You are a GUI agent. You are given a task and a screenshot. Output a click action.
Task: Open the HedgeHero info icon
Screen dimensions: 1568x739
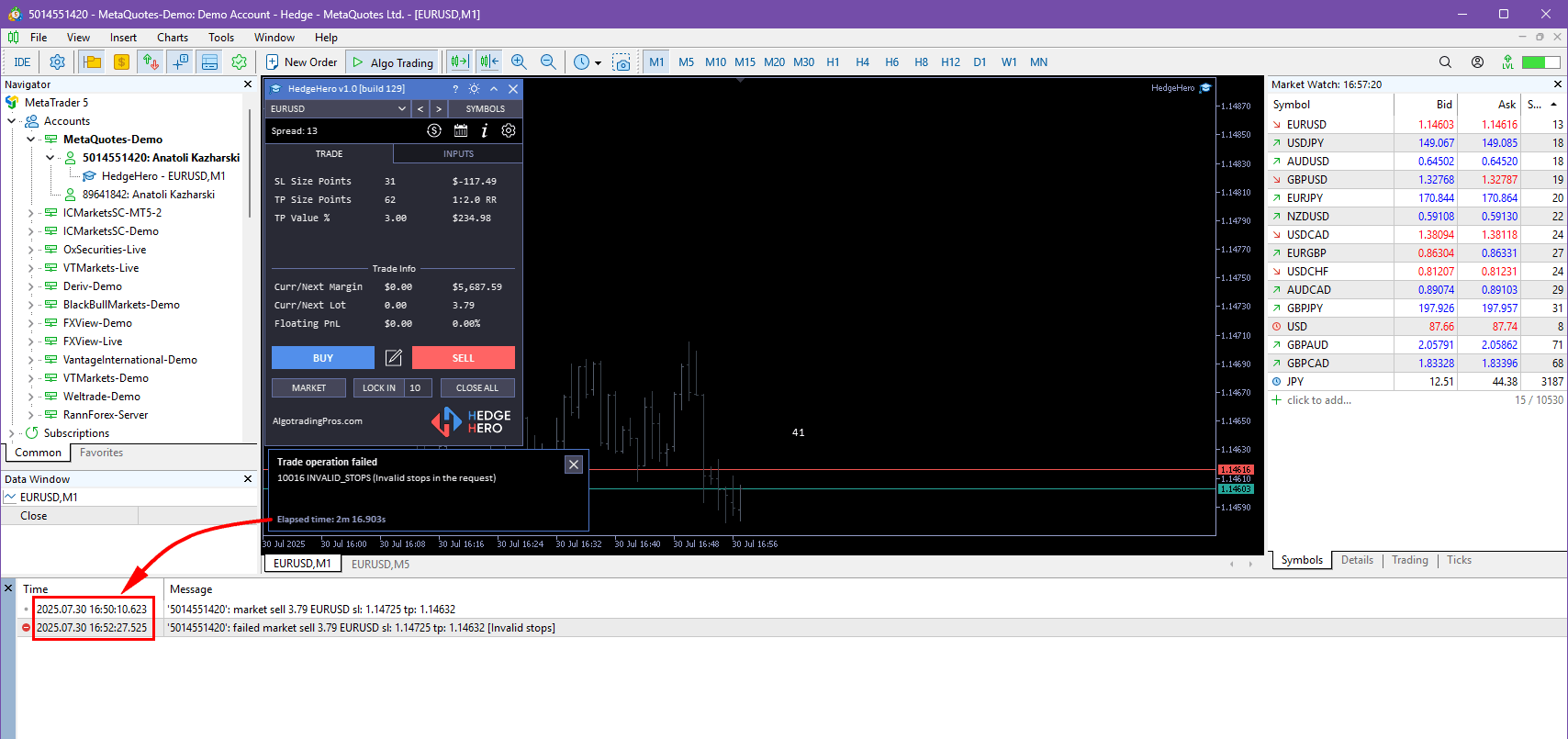485,130
